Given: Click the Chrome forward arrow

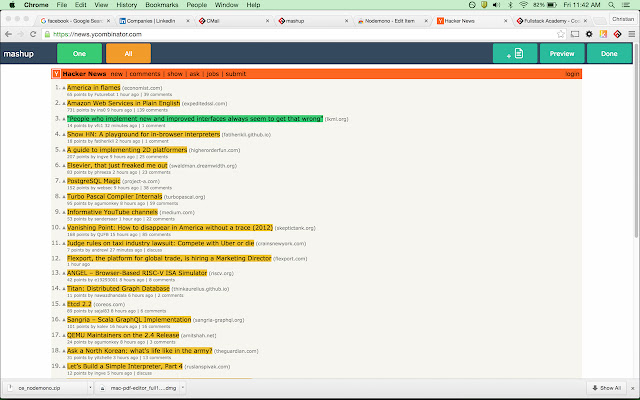Looking at the screenshot, I should click(20, 34).
